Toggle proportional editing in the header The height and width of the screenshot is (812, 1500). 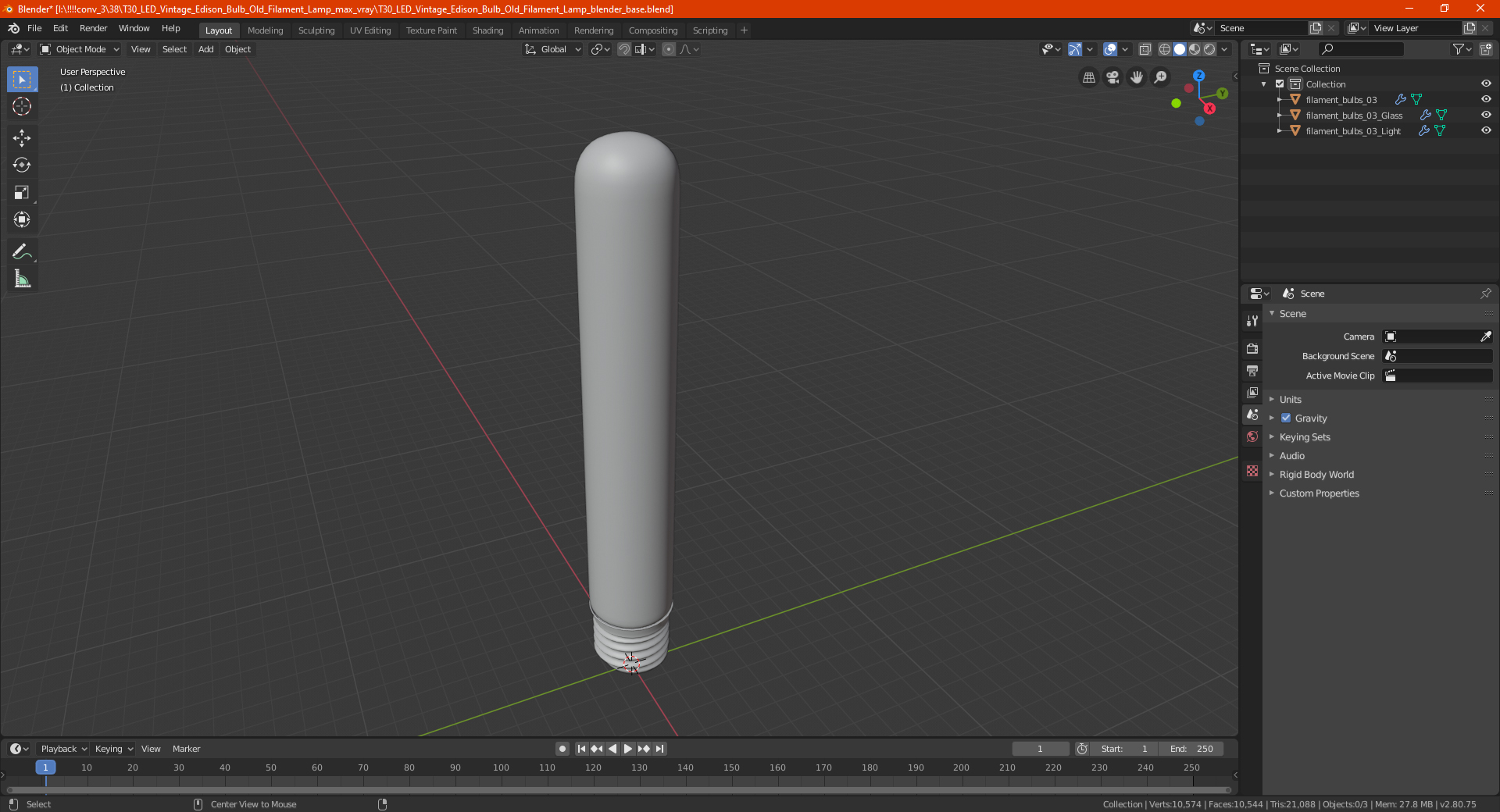pyautogui.click(x=669, y=49)
